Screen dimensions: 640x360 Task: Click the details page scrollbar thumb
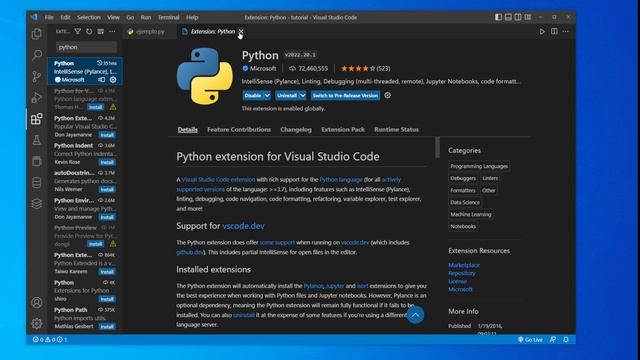pyautogui.click(x=437, y=147)
